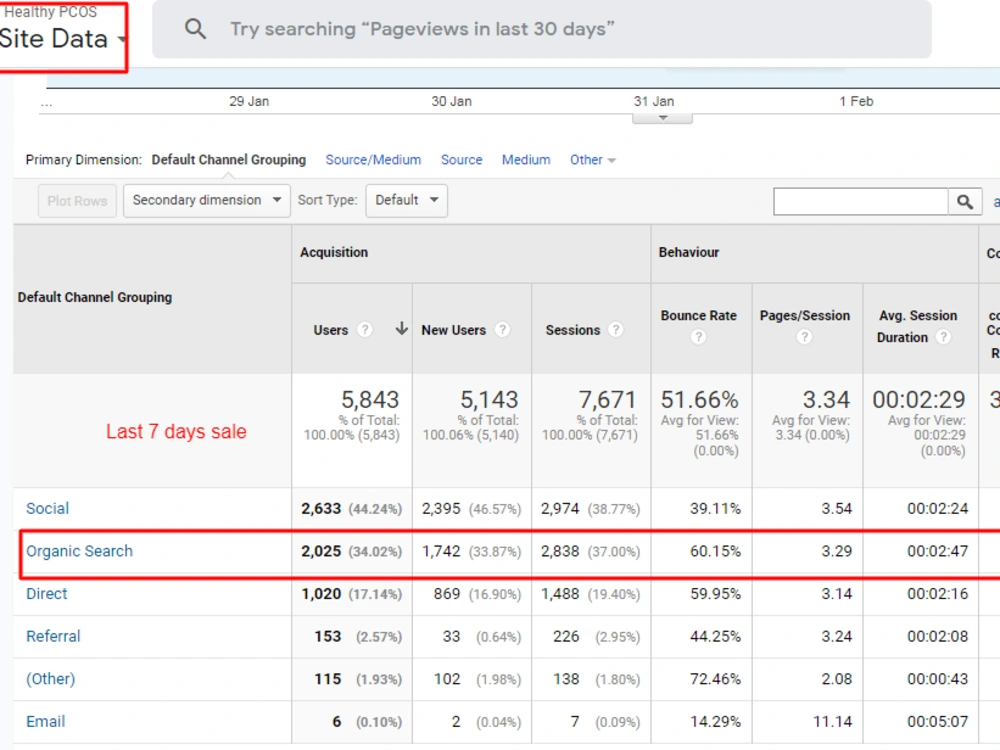Click help icon next to Users column
The height and width of the screenshot is (750, 1000).
click(364, 330)
